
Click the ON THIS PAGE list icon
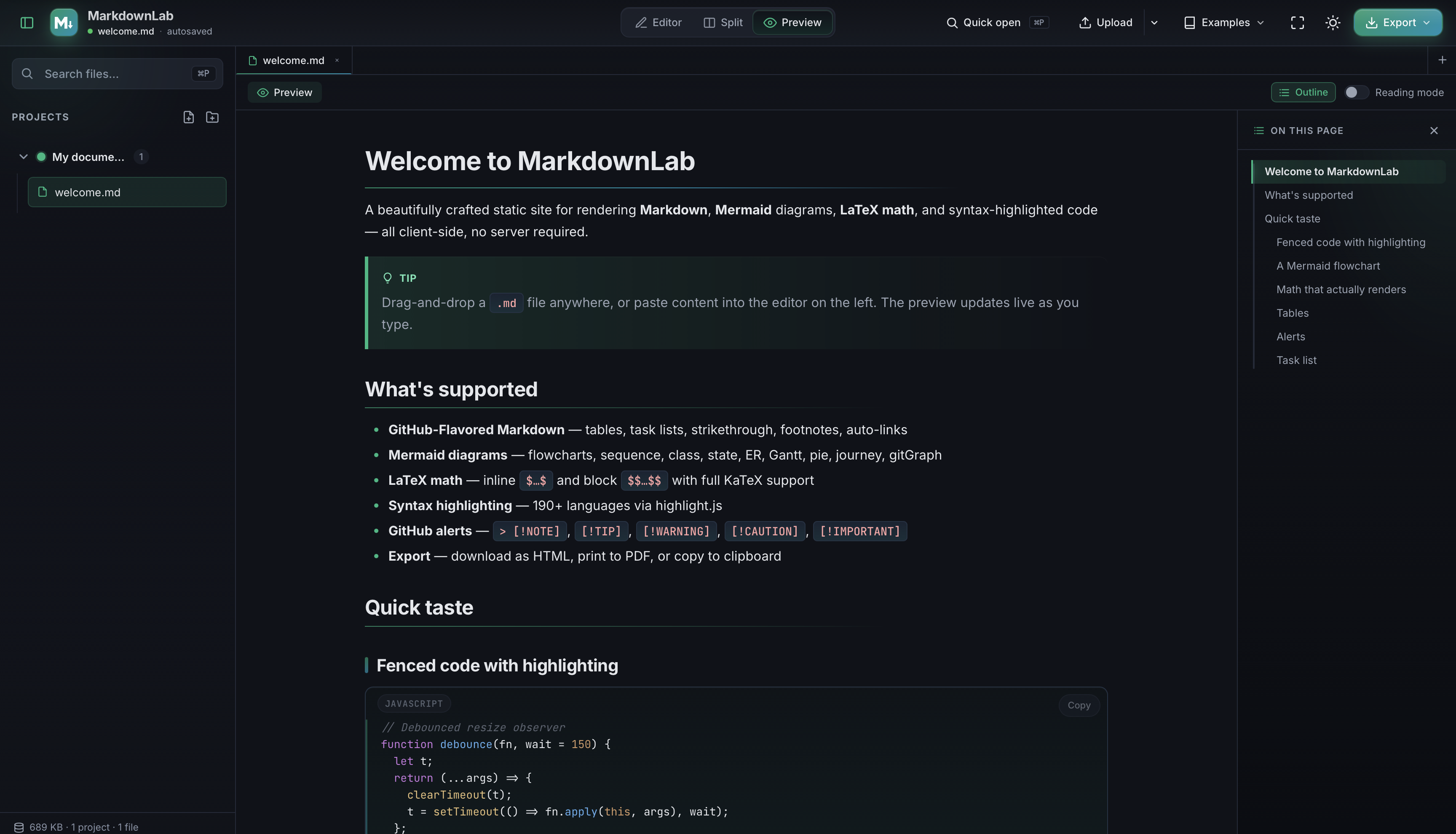pos(1258,131)
